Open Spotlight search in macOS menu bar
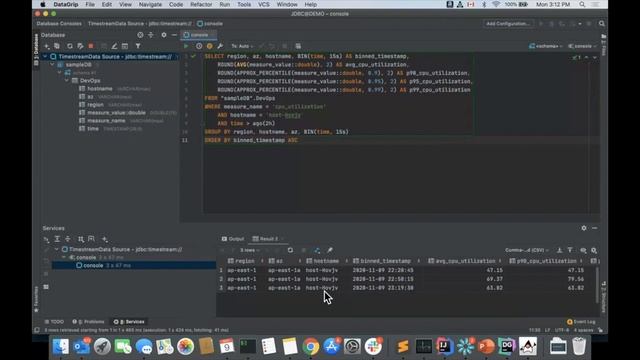This screenshot has width=640, height=360. [582, 4]
